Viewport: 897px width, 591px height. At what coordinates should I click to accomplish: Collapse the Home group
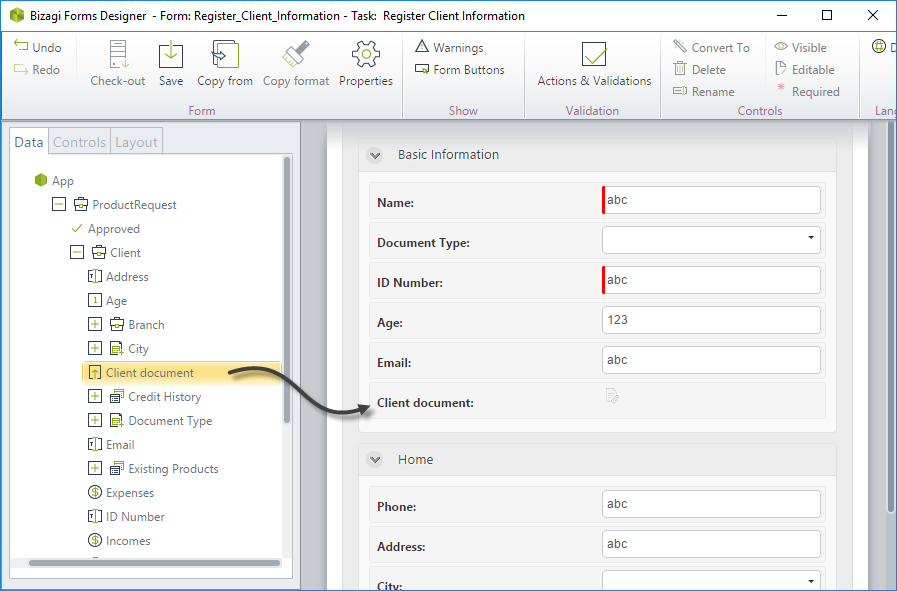(375, 459)
